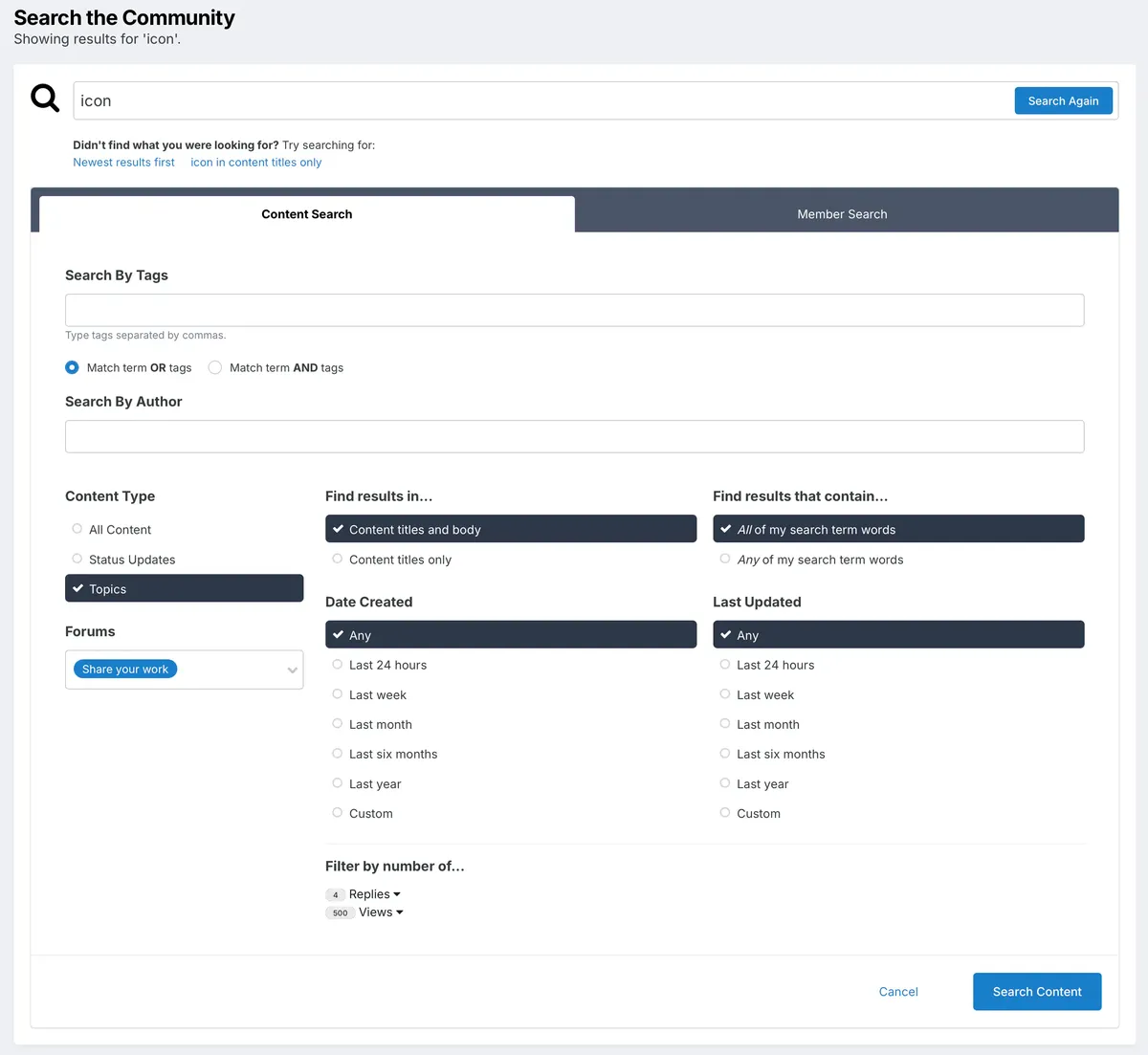Click the Share your work forum tag

tap(125, 670)
